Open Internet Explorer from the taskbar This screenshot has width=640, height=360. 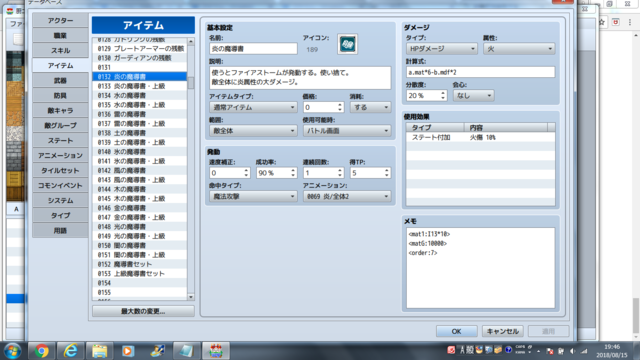(x=70, y=351)
